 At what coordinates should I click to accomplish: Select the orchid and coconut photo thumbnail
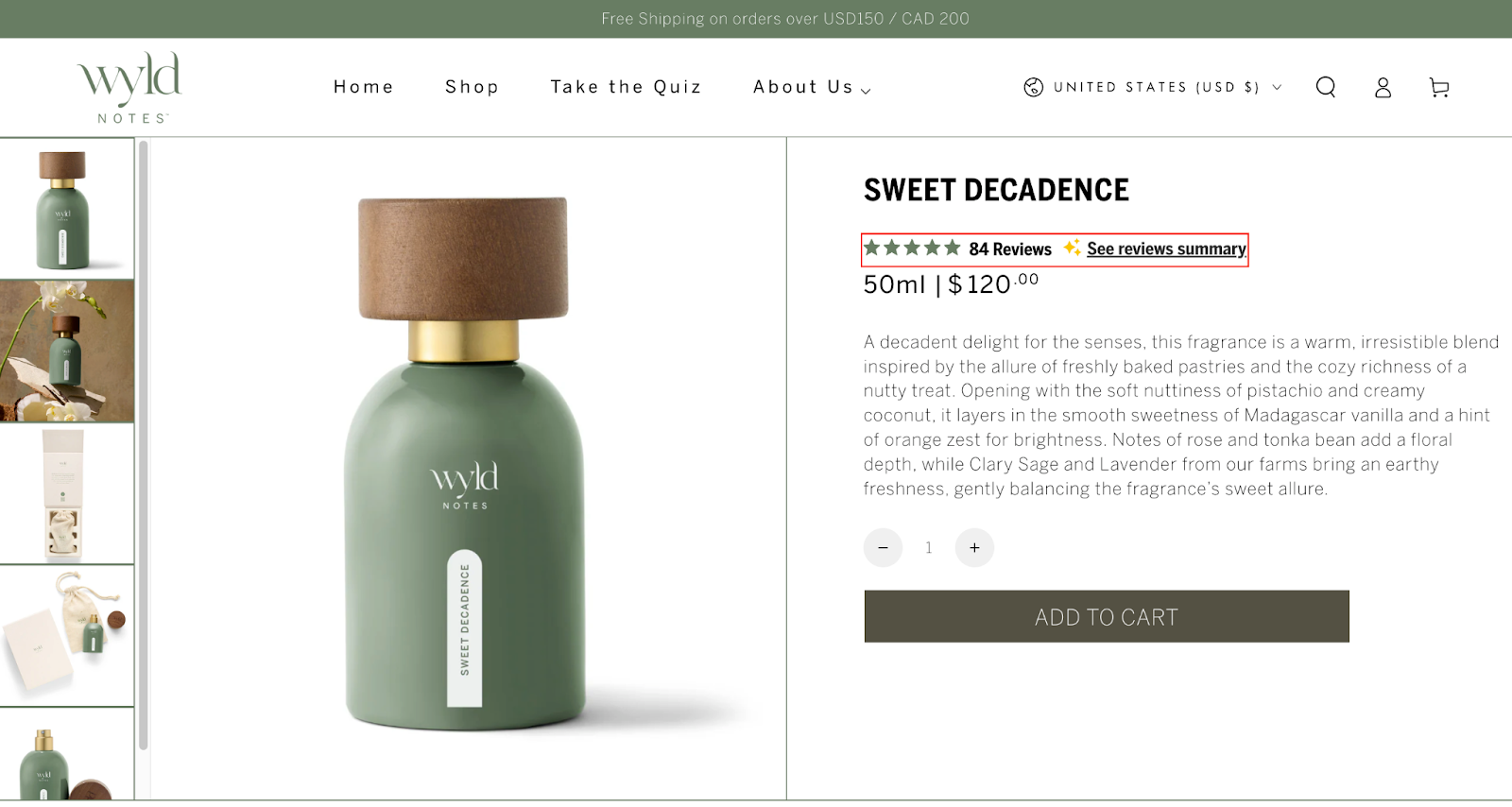tap(67, 351)
